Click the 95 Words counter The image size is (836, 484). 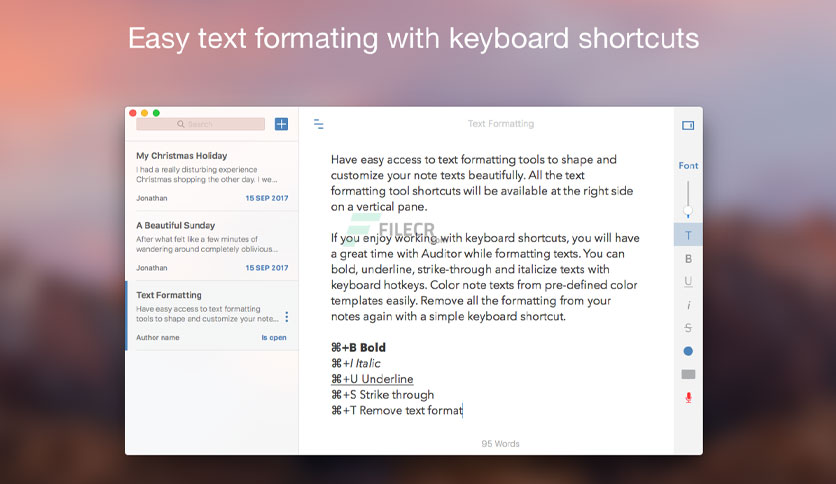pyautogui.click(x=500, y=443)
